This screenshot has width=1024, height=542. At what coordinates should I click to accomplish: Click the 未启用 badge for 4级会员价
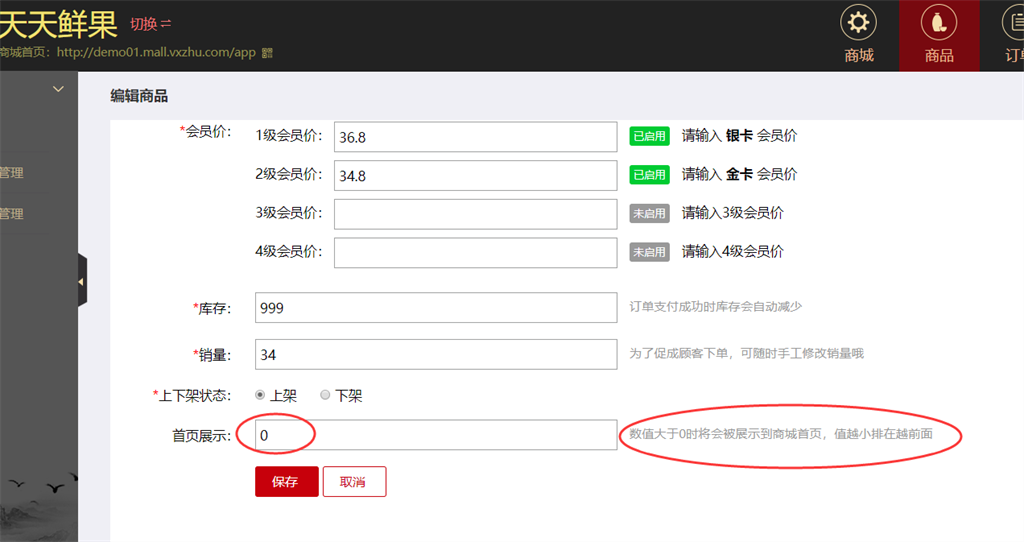tap(649, 251)
